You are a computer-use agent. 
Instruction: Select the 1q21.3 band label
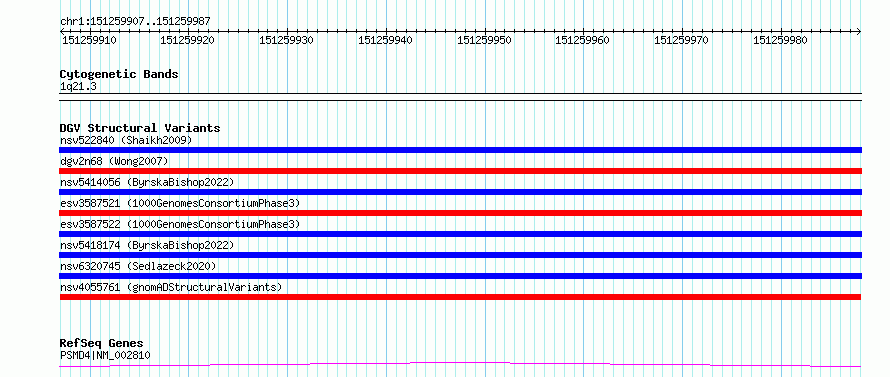(x=78, y=87)
